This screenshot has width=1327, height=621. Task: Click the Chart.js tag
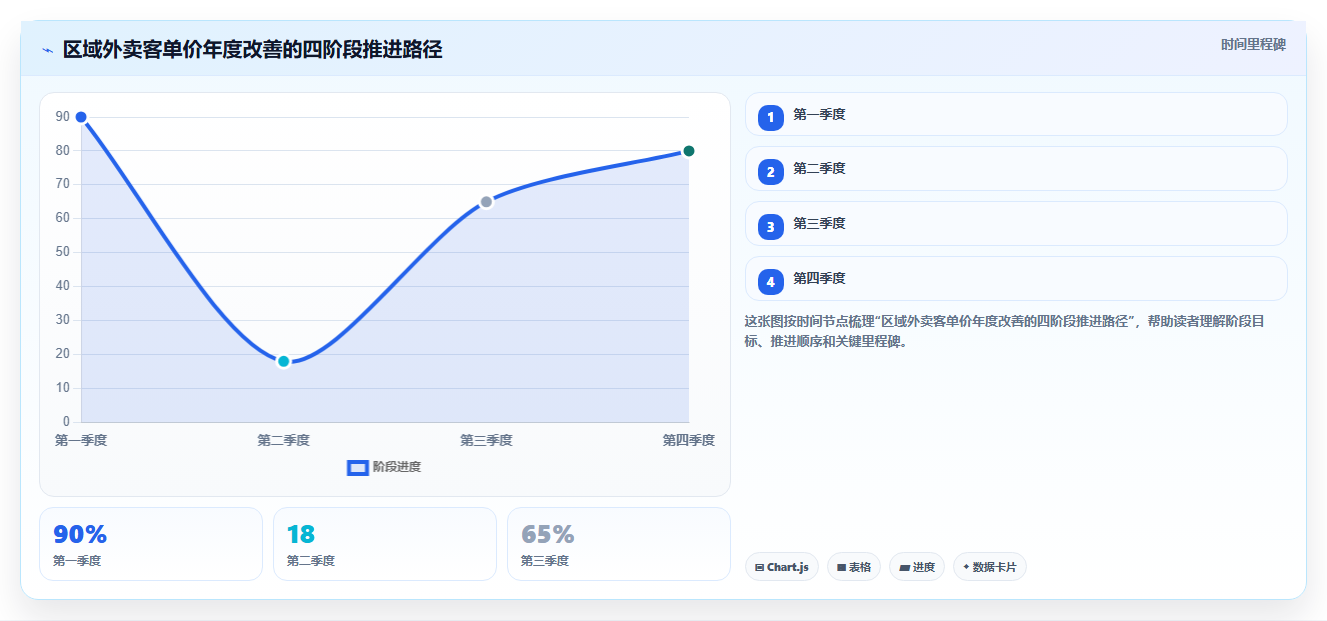point(782,567)
